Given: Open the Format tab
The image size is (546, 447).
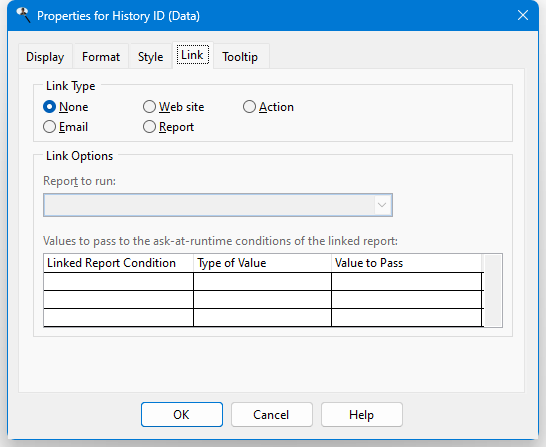Looking at the screenshot, I should pyautogui.click(x=101, y=57).
